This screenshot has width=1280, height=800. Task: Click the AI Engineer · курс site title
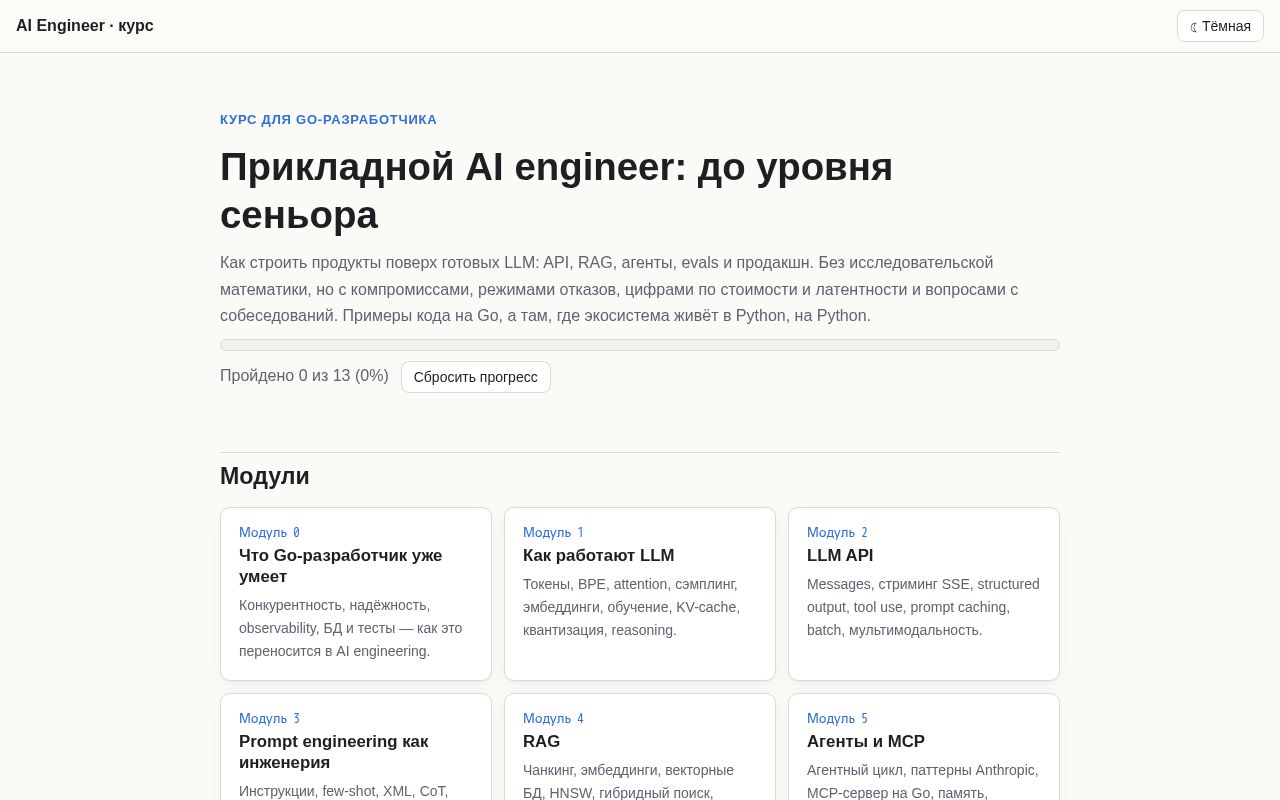[x=85, y=26]
